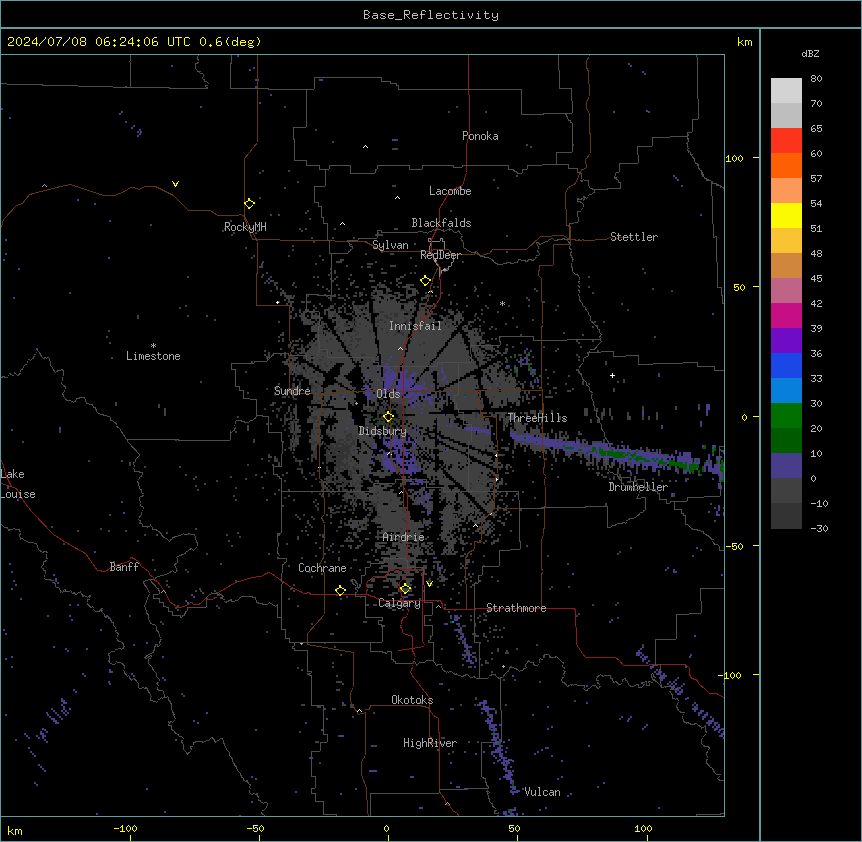Select the purple 39-36 dBZ legend swatch
Image resolution: width=862 pixels, height=842 pixels.
[786, 341]
